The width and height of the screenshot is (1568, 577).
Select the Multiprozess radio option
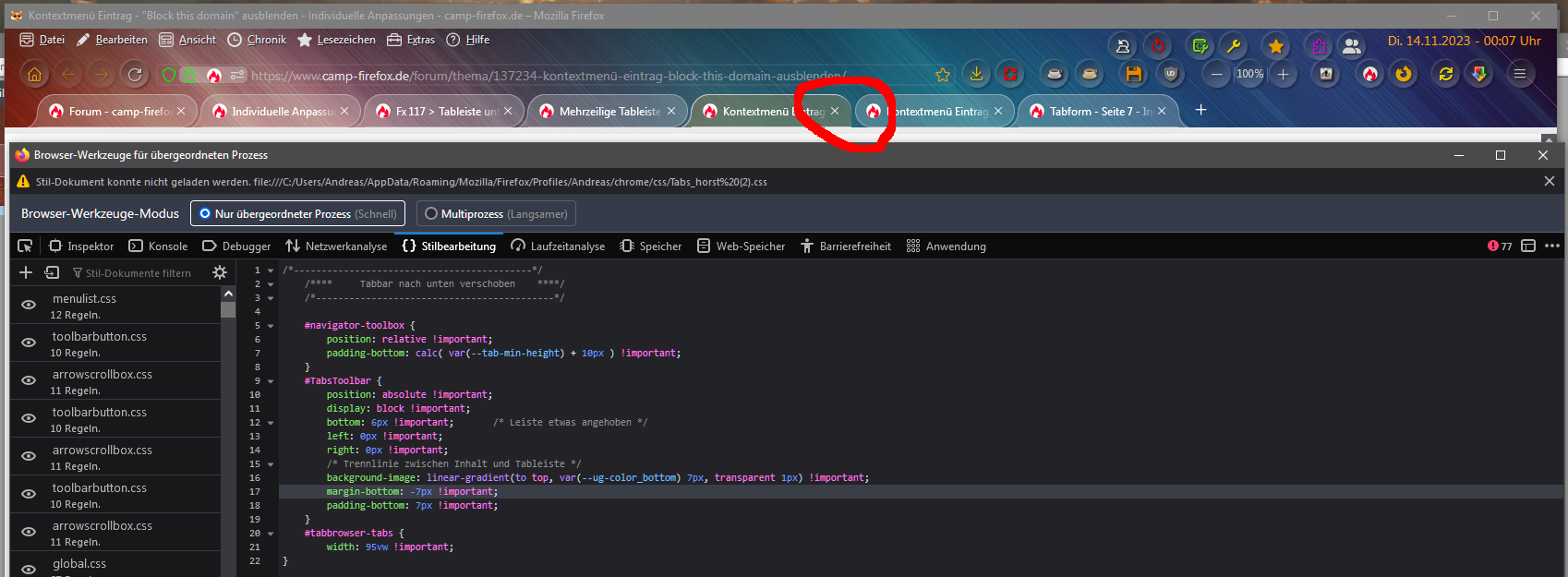(x=431, y=213)
